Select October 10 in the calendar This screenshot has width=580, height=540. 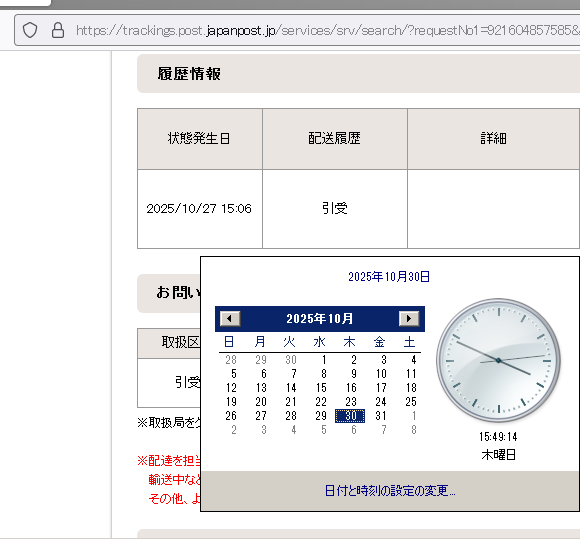point(381,374)
